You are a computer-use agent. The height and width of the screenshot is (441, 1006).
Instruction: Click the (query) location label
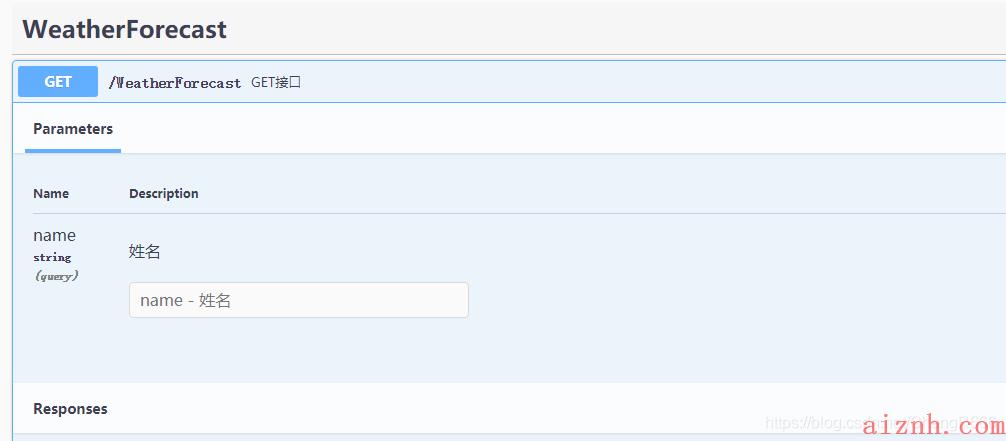(56, 276)
